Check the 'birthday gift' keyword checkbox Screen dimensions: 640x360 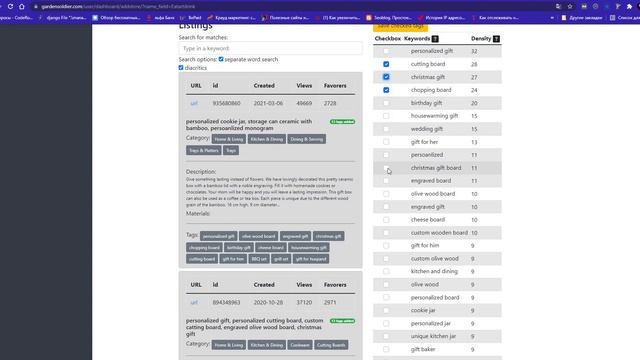(x=386, y=103)
